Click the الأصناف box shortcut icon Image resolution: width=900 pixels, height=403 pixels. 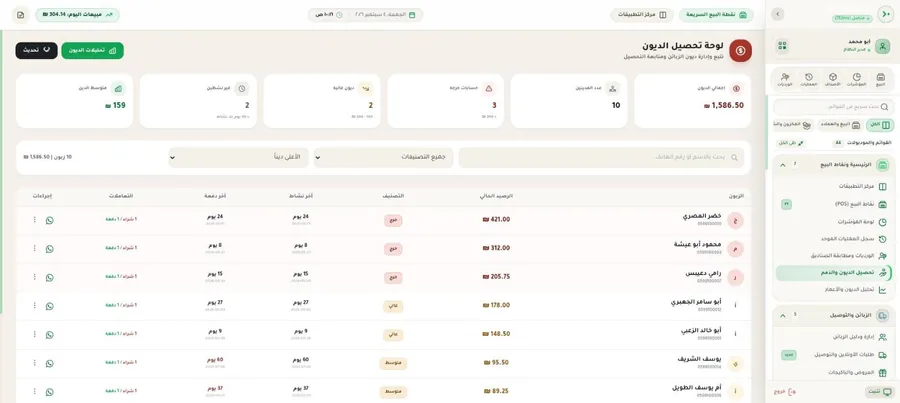click(833, 79)
